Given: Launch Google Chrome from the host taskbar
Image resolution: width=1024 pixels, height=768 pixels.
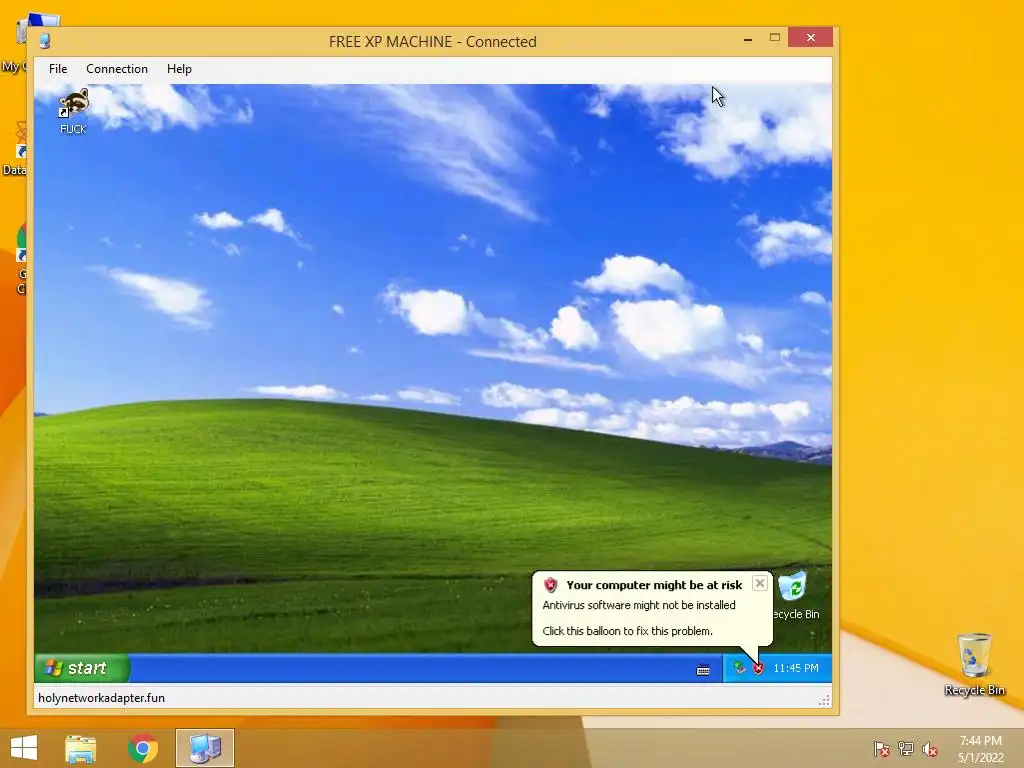Looking at the screenshot, I should 142,748.
